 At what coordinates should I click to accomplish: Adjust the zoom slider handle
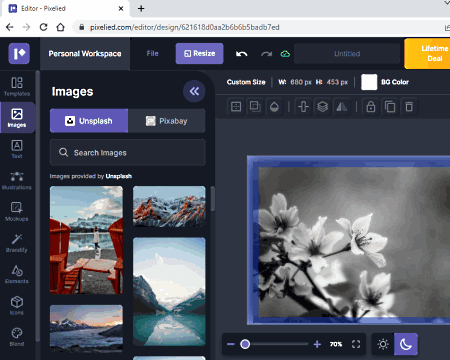[x=245, y=344]
